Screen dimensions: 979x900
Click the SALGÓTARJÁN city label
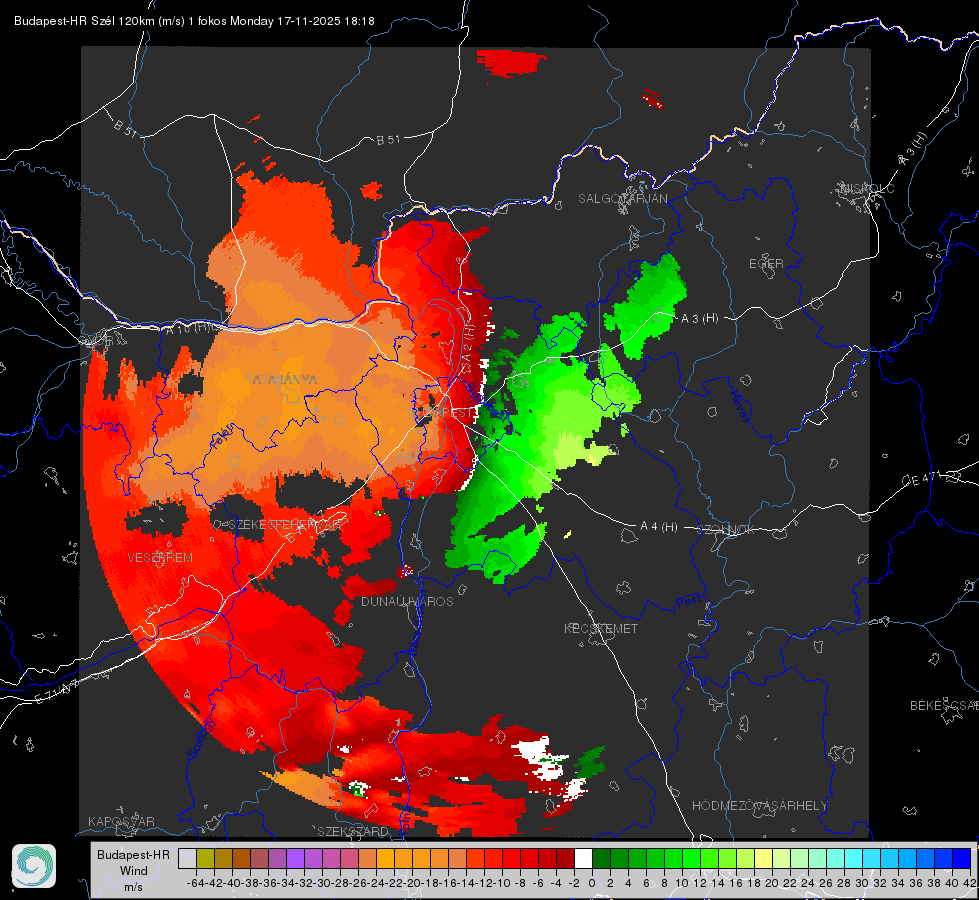coord(622,199)
